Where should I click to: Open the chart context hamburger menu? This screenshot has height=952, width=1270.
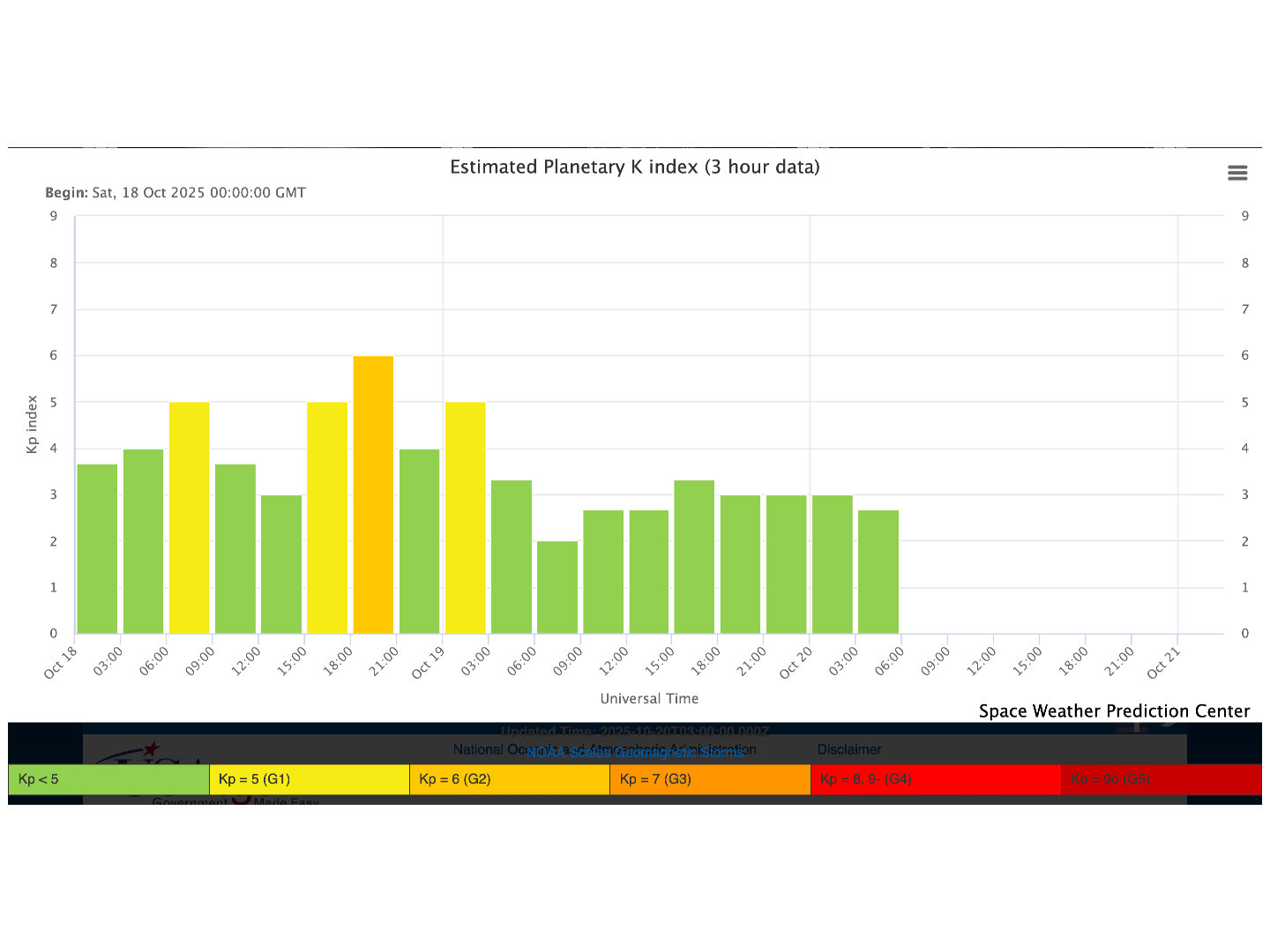(x=1237, y=173)
